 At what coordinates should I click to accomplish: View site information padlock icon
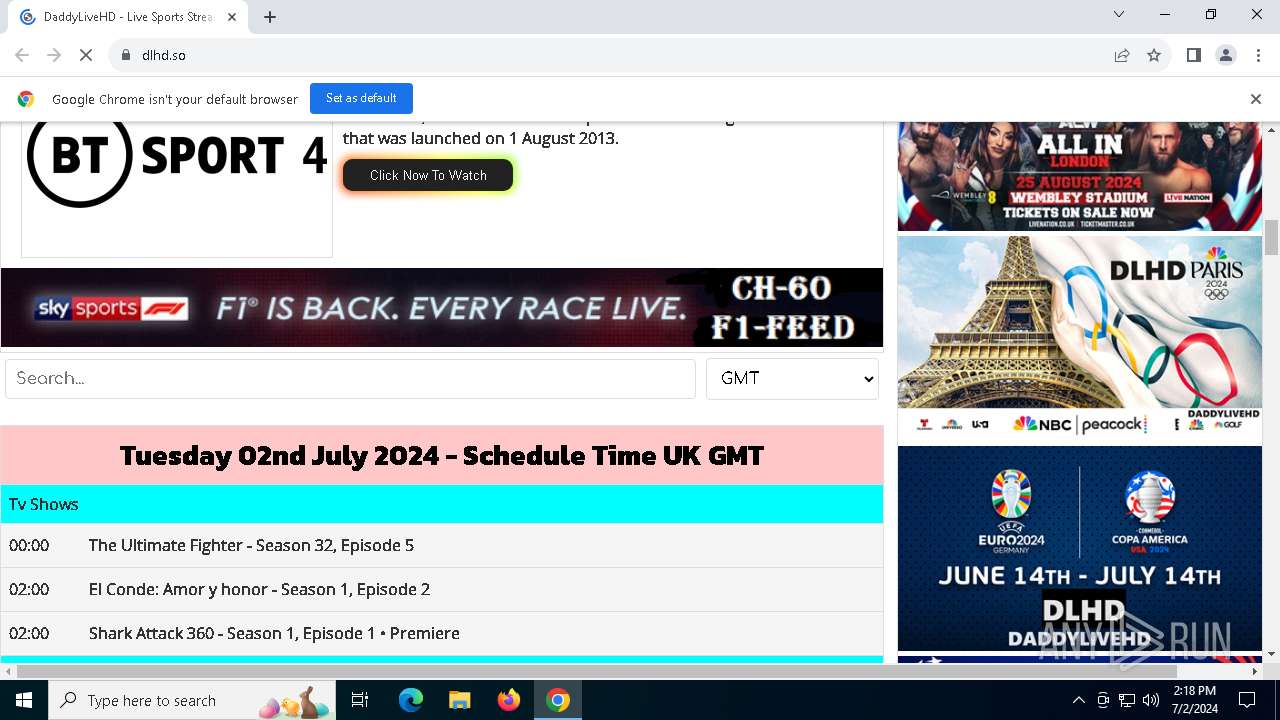pyautogui.click(x=126, y=55)
